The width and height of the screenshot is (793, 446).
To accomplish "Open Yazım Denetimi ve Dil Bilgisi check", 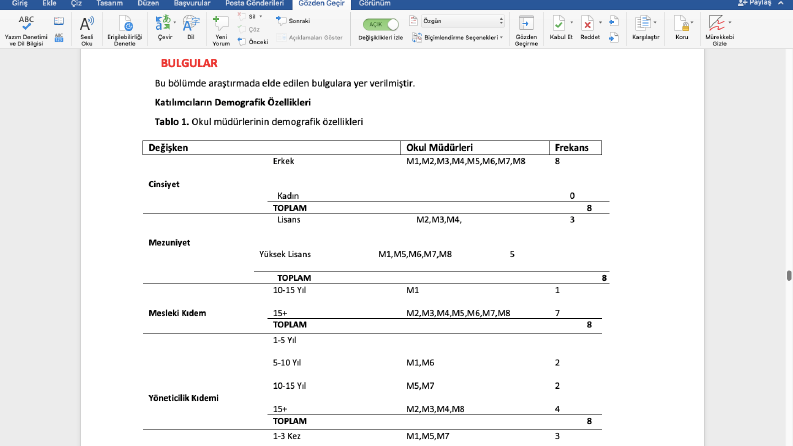I will [26, 30].
